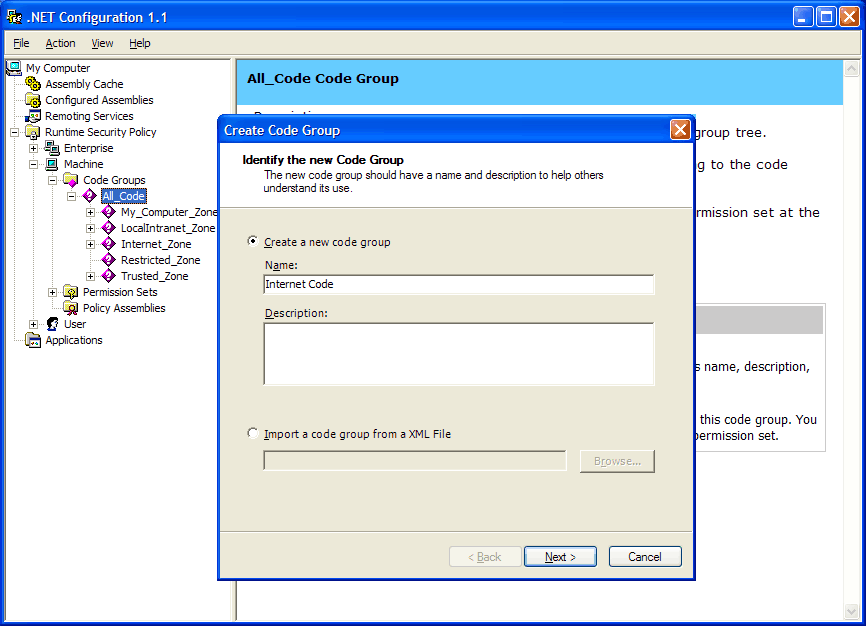This screenshot has width=866, height=626.
Task: Click the Applications icon in tree
Action: (33, 340)
